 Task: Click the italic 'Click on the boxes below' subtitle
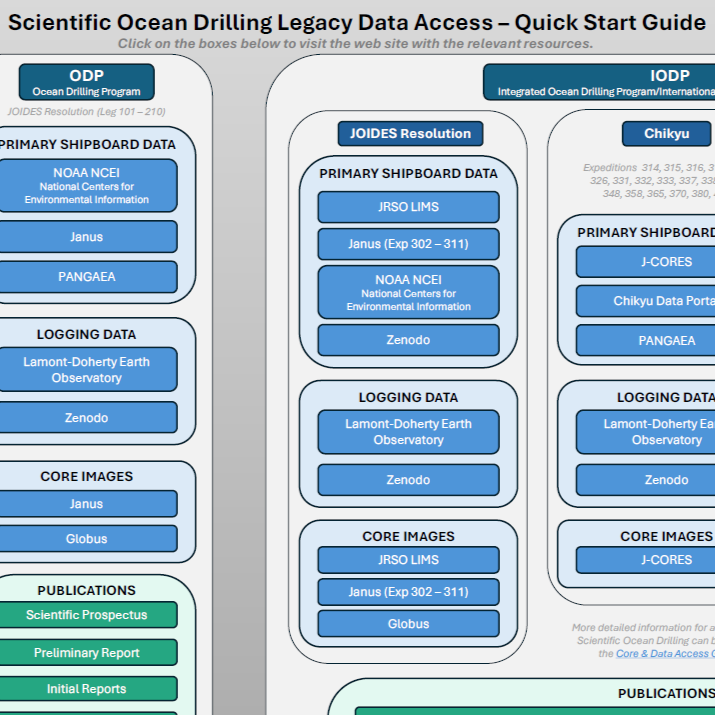[356, 44]
